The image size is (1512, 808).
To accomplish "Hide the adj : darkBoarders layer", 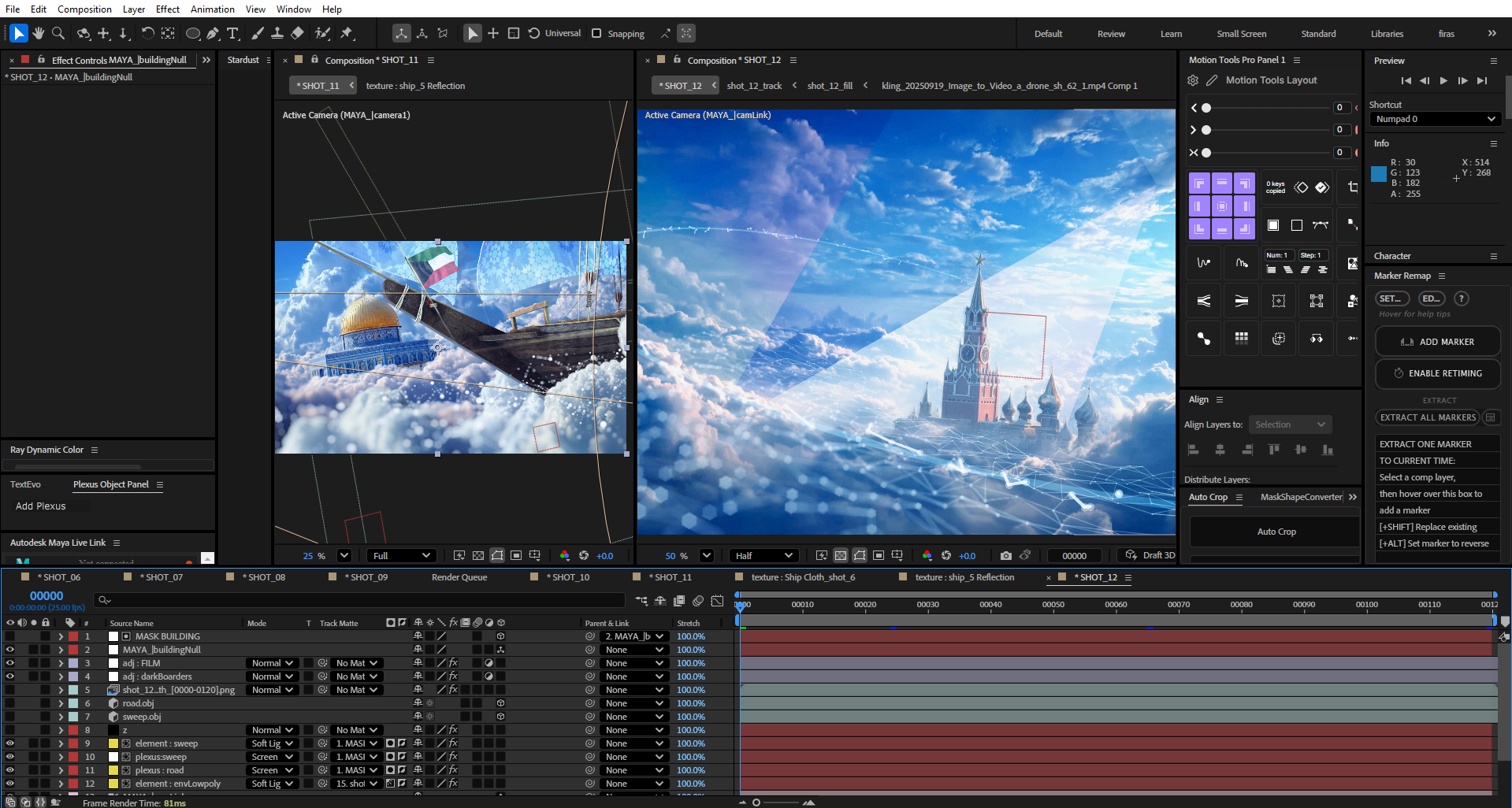I will pyautogui.click(x=9, y=676).
